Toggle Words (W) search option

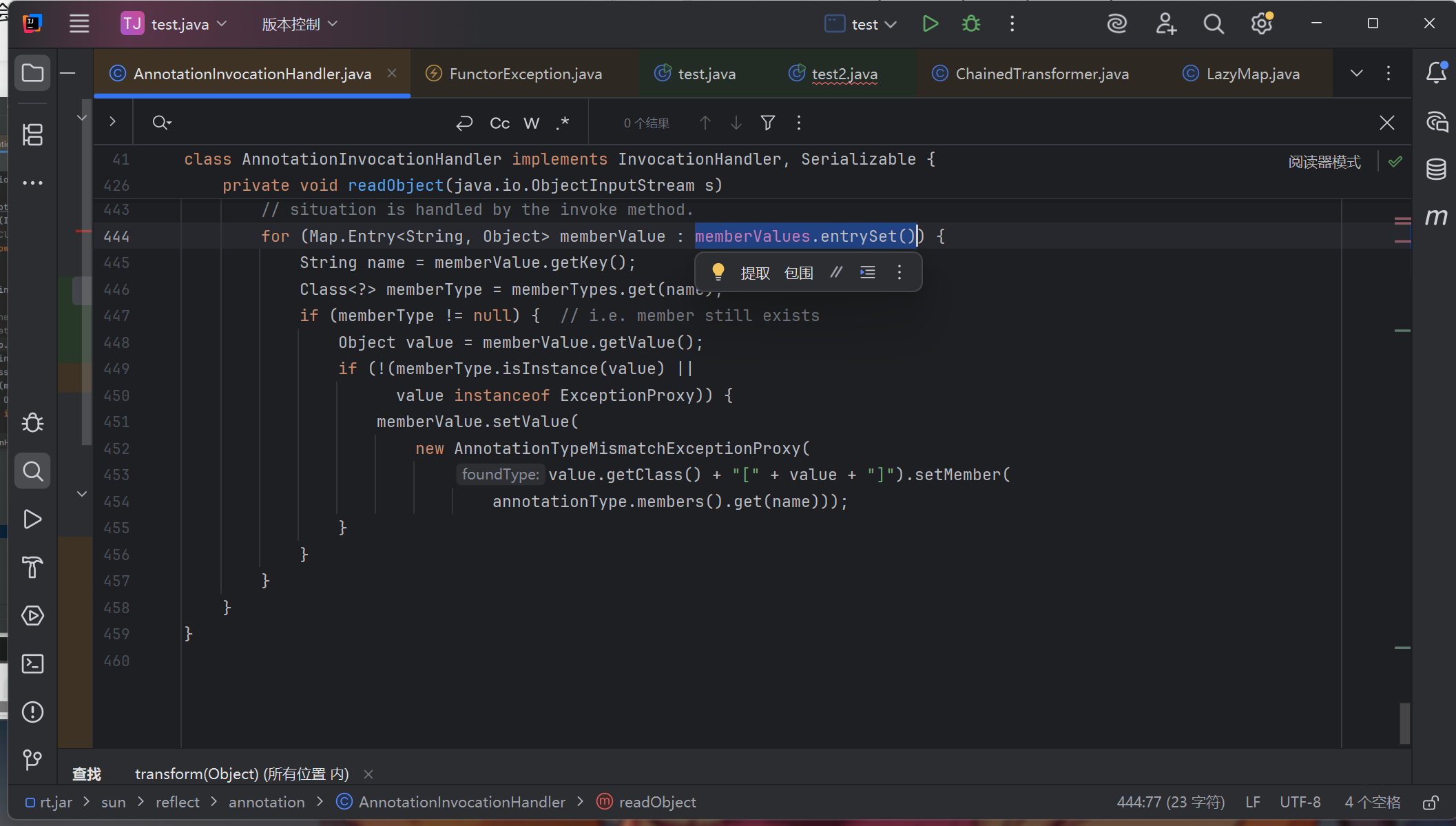531,123
